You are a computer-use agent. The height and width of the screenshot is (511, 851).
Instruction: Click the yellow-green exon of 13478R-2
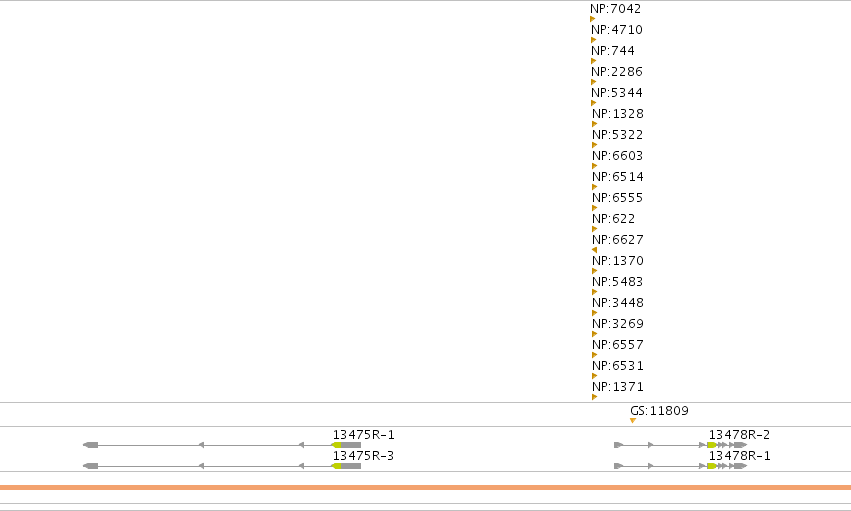point(712,445)
